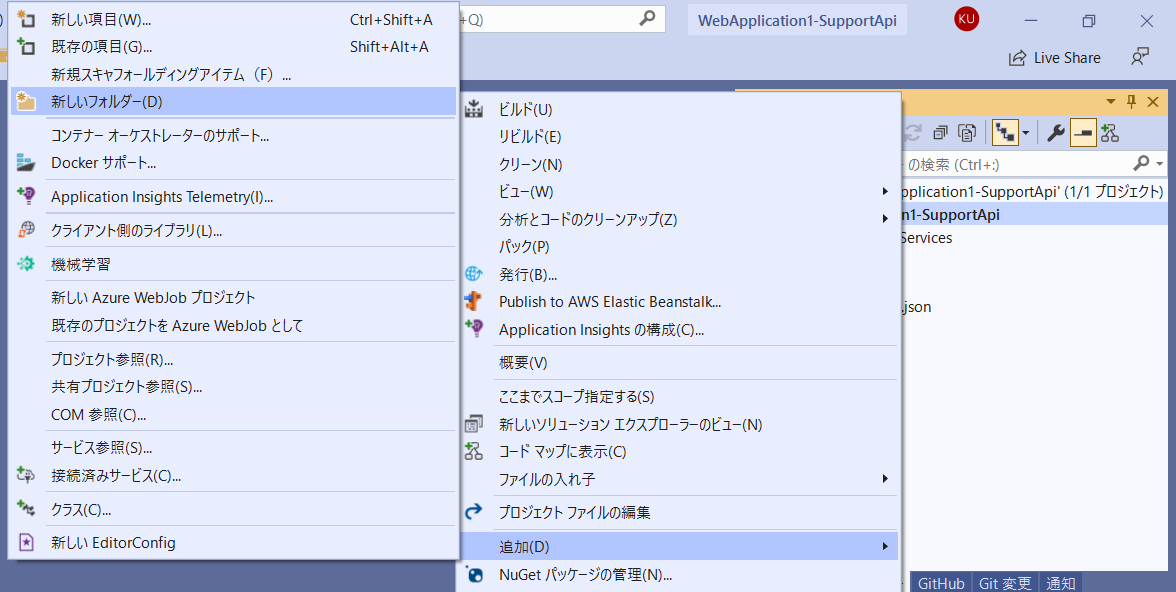Viewport: 1176px width, 592px height.
Task: Click the magnifier icon in top search box
Action: (646, 20)
